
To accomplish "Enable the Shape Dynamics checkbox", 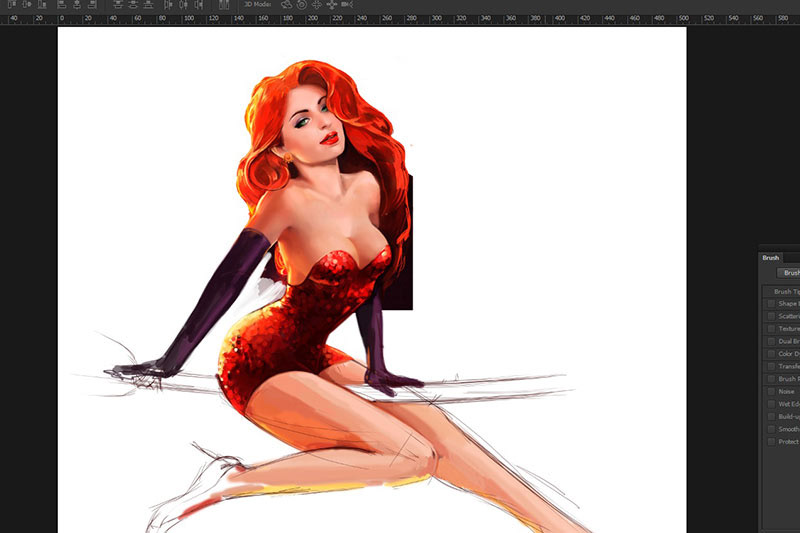I will pos(771,303).
